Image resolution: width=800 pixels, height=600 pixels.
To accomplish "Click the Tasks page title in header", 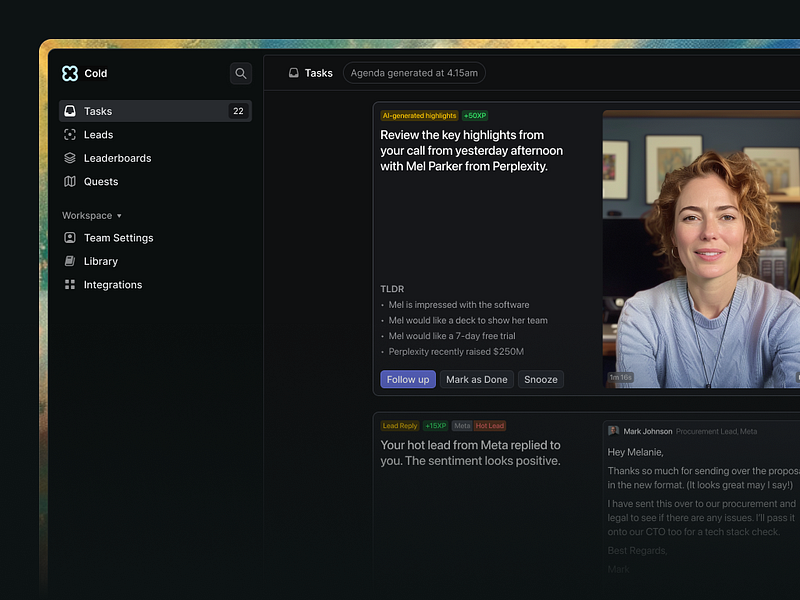I will click(319, 73).
